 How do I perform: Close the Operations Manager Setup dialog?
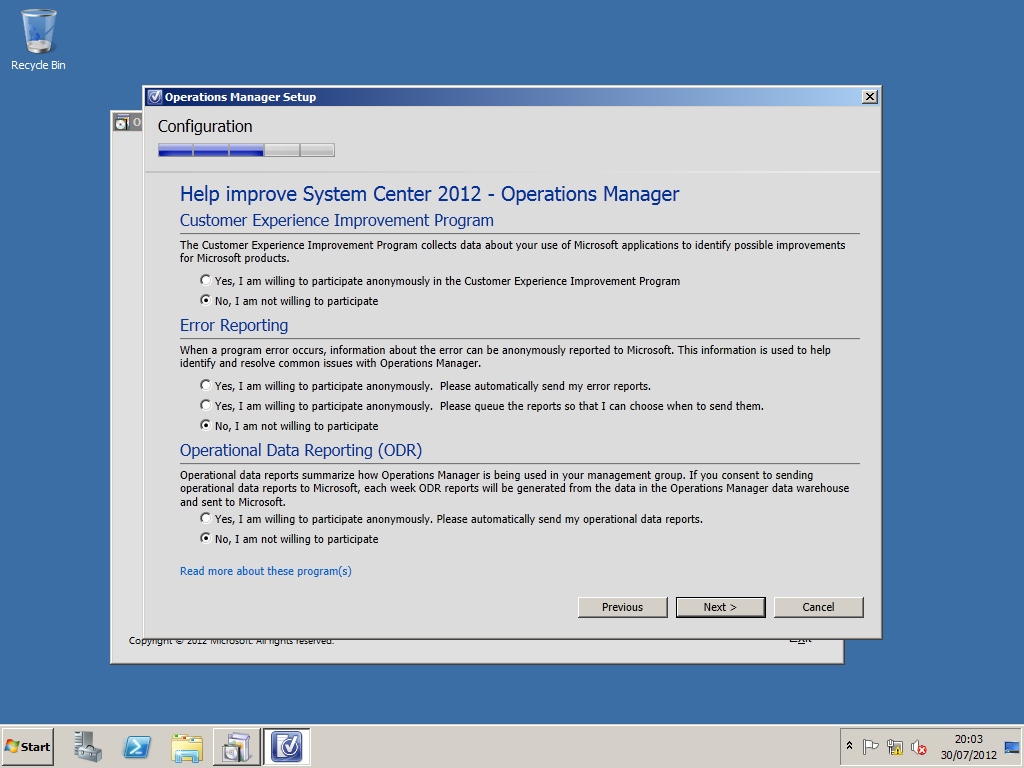869,97
